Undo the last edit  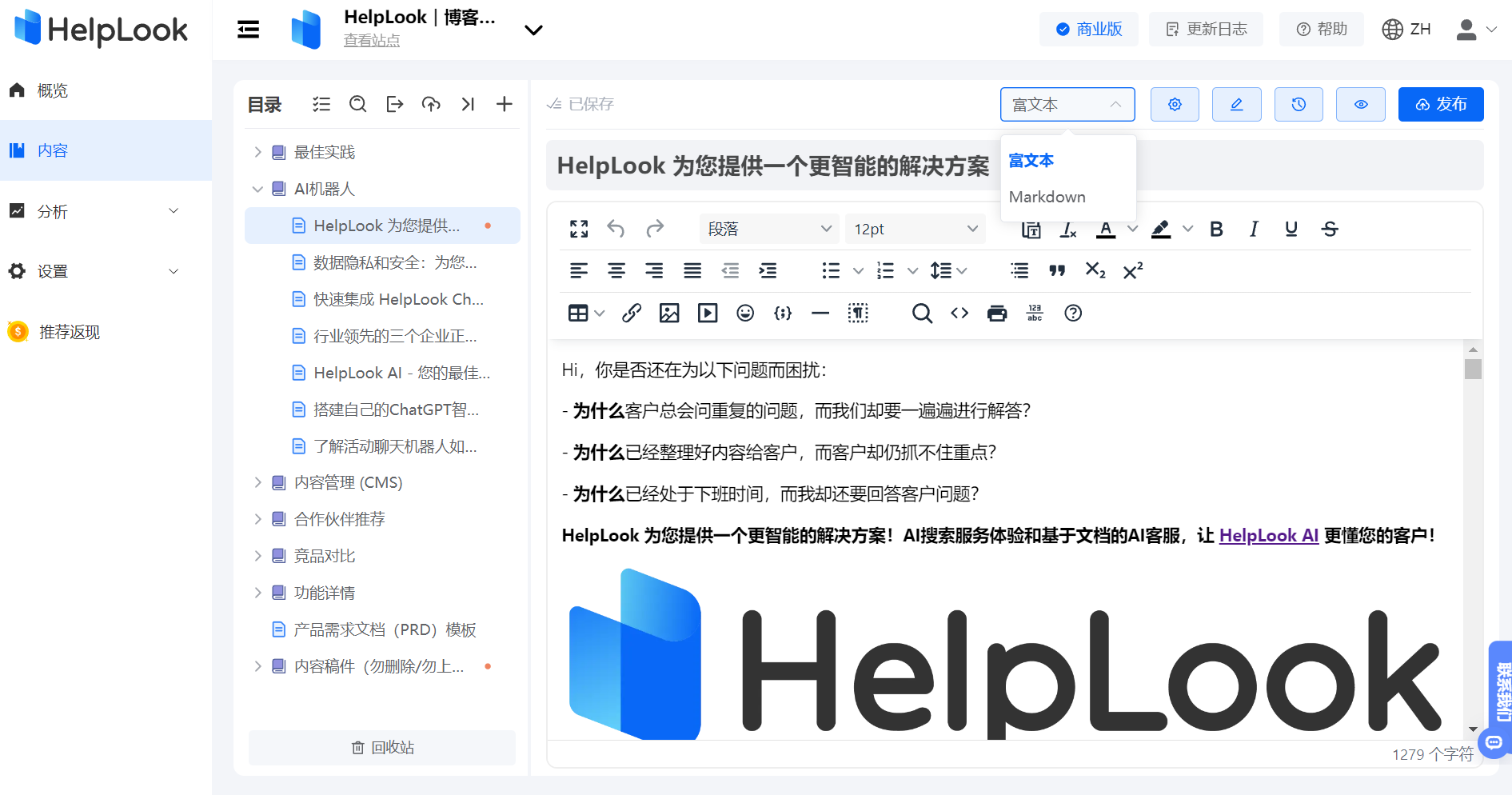[x=616, y=229]
